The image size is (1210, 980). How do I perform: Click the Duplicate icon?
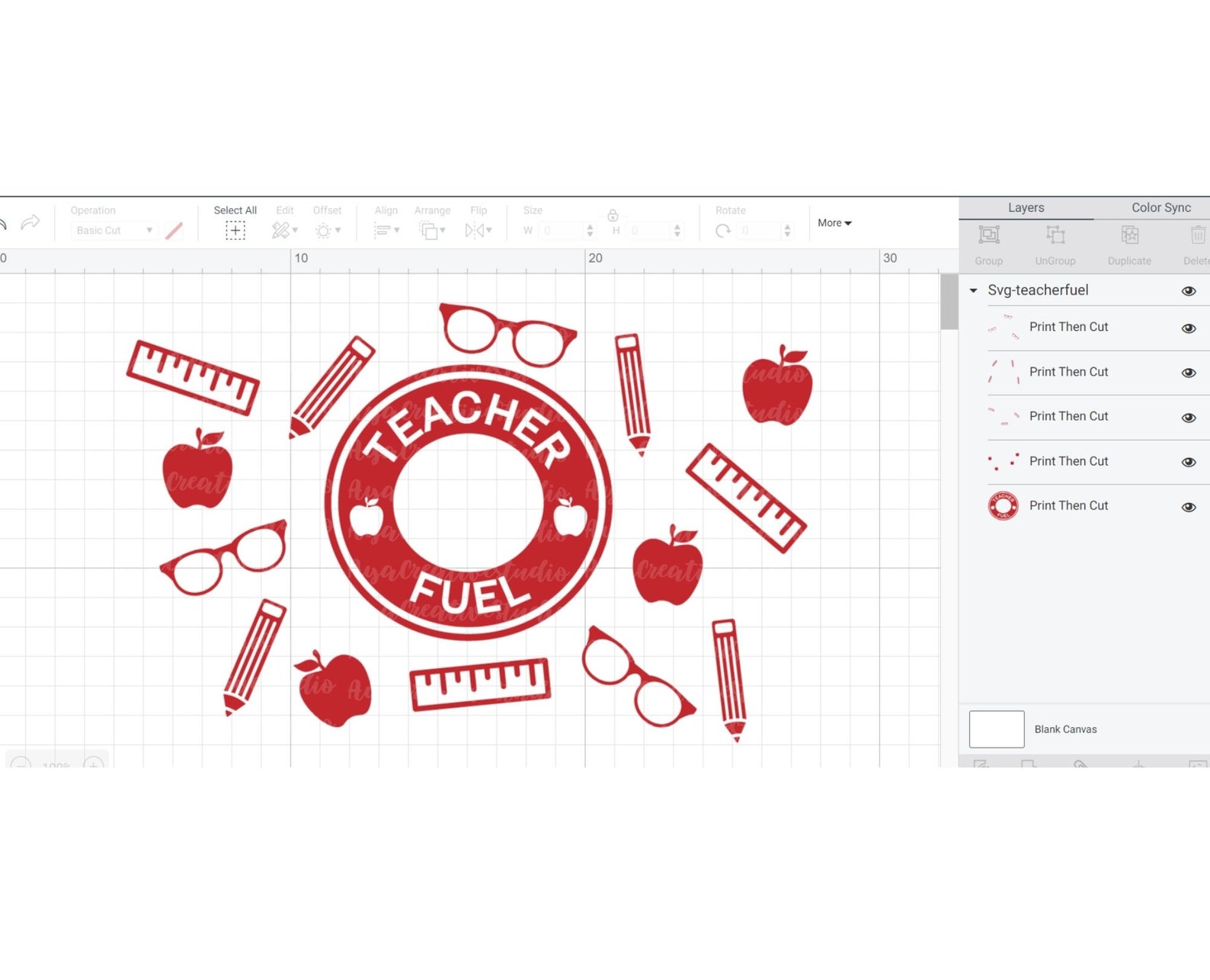(x=1130, y=235)
